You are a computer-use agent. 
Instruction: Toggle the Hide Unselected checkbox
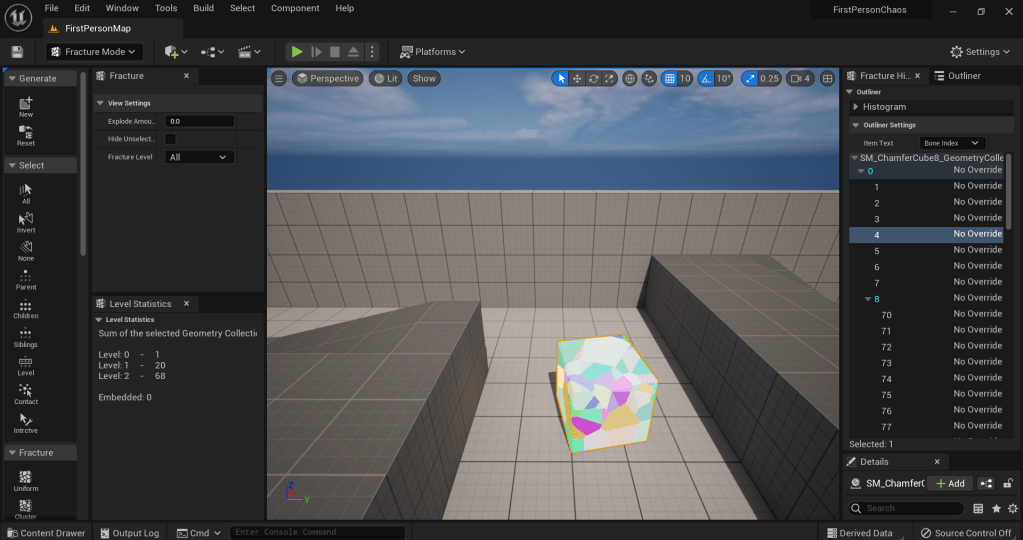click(x=170, y=139)
